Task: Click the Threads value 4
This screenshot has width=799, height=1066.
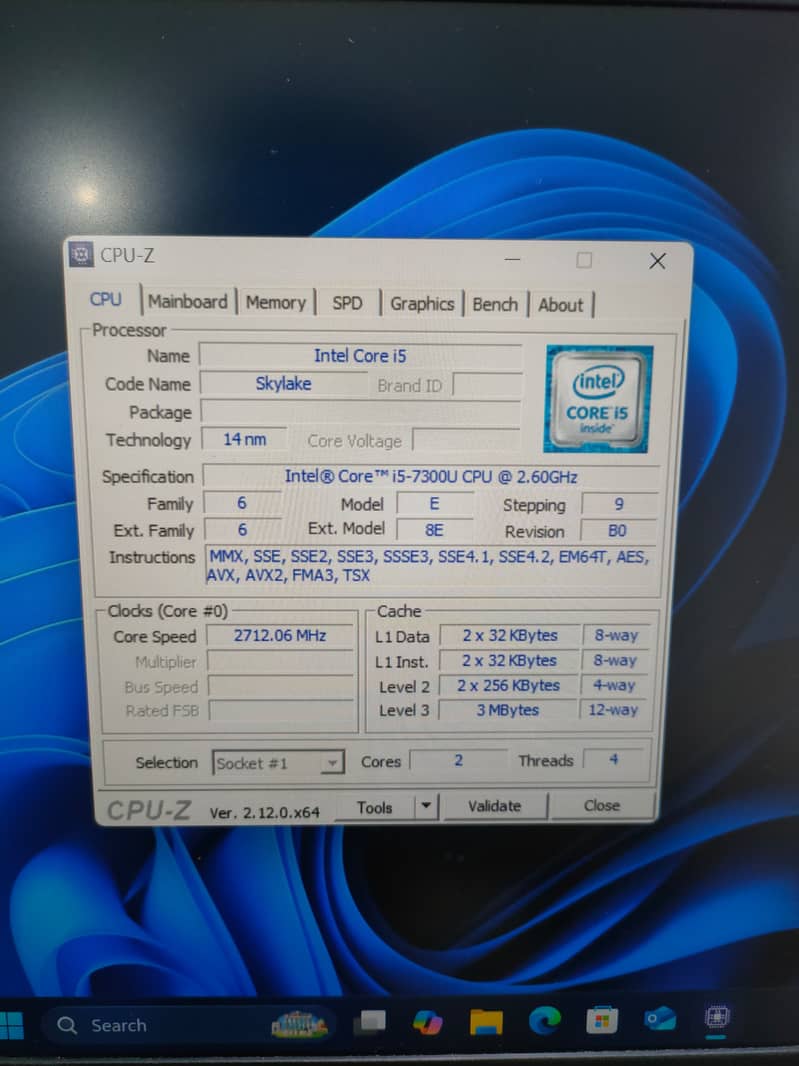Action: tap(614, 759)
